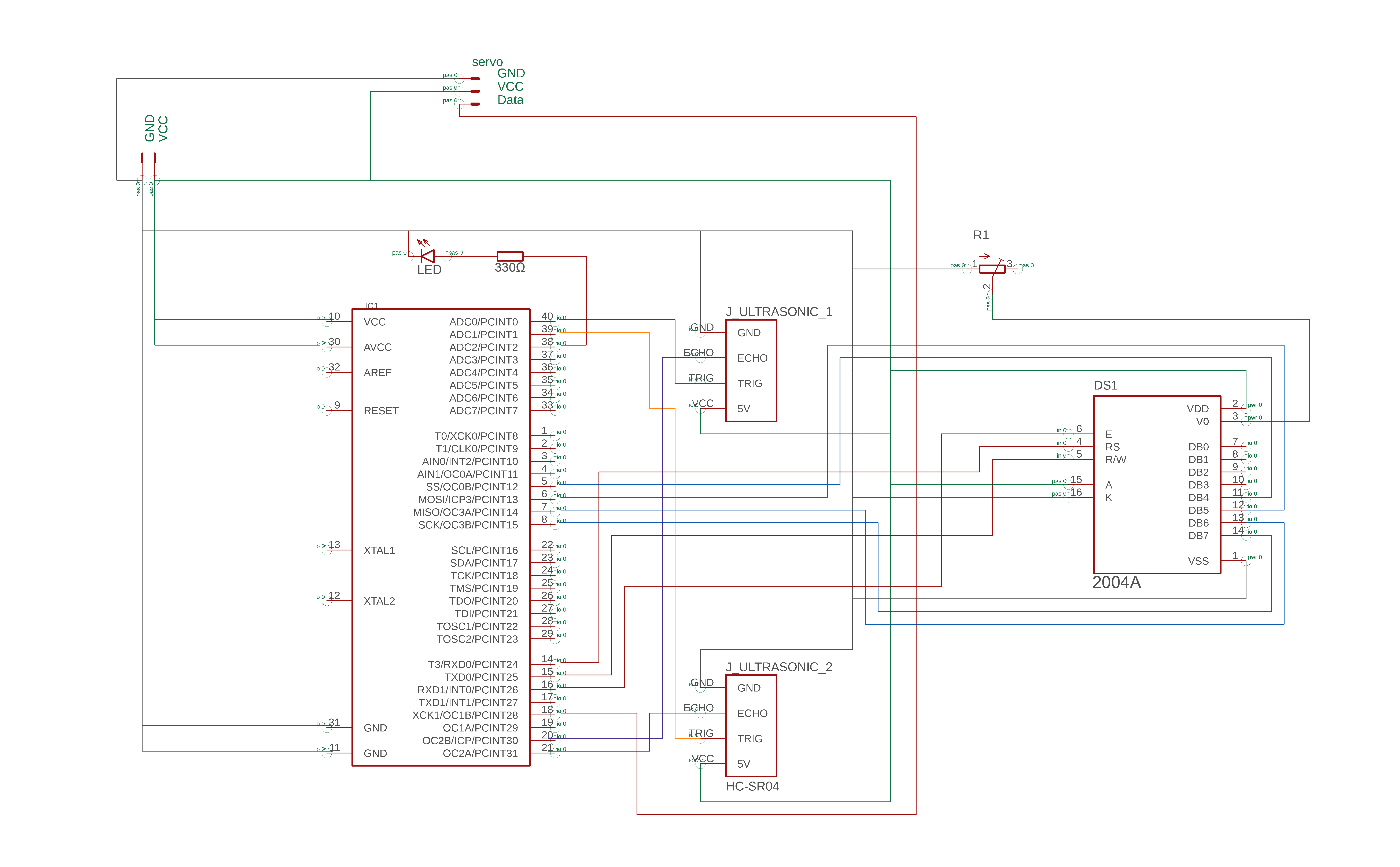
Task: Click the servo GND connector pin
Action: (475, 78)
